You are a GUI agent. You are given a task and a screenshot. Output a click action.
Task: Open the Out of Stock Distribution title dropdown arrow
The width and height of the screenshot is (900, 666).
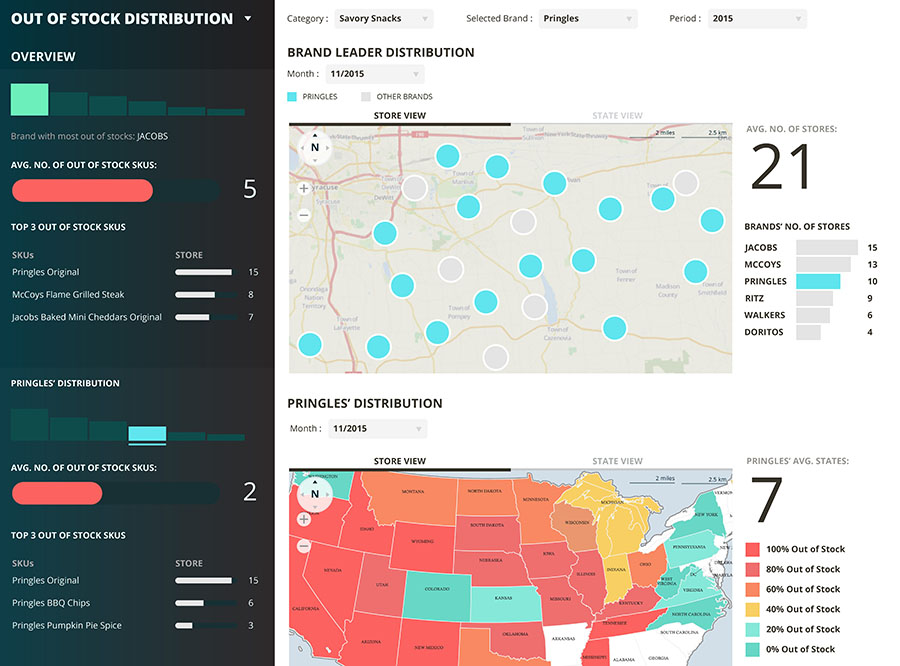(248, 18)
